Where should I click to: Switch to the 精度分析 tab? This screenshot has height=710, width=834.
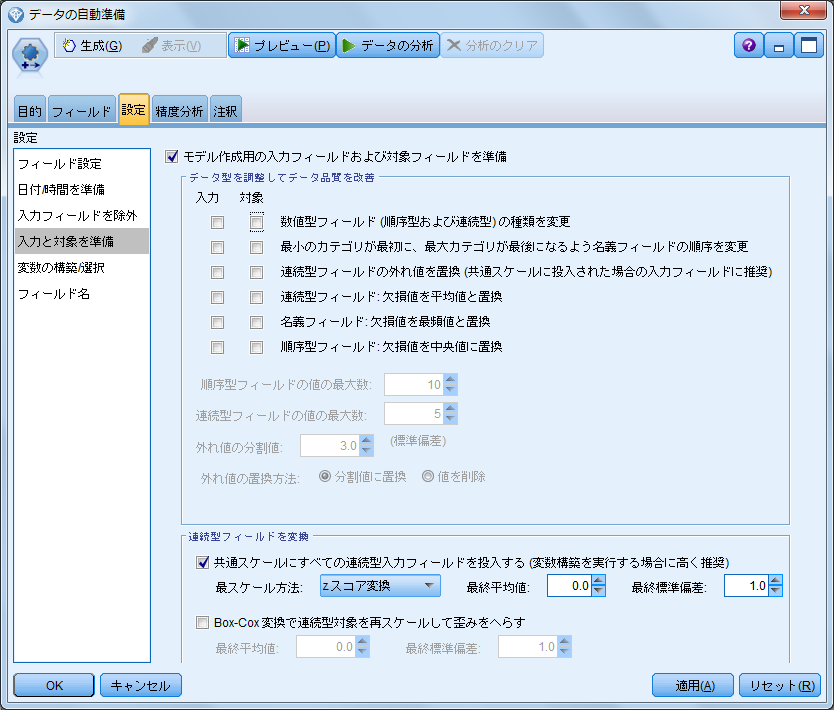(179, 110)
